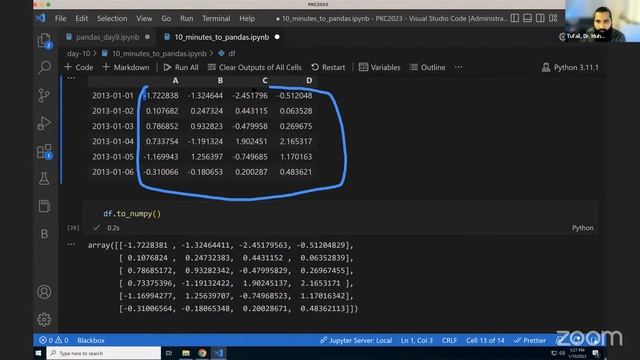The image size is (640, 360).
Task: Open the Windows Start menu
Action: click(x=38, y=353)
